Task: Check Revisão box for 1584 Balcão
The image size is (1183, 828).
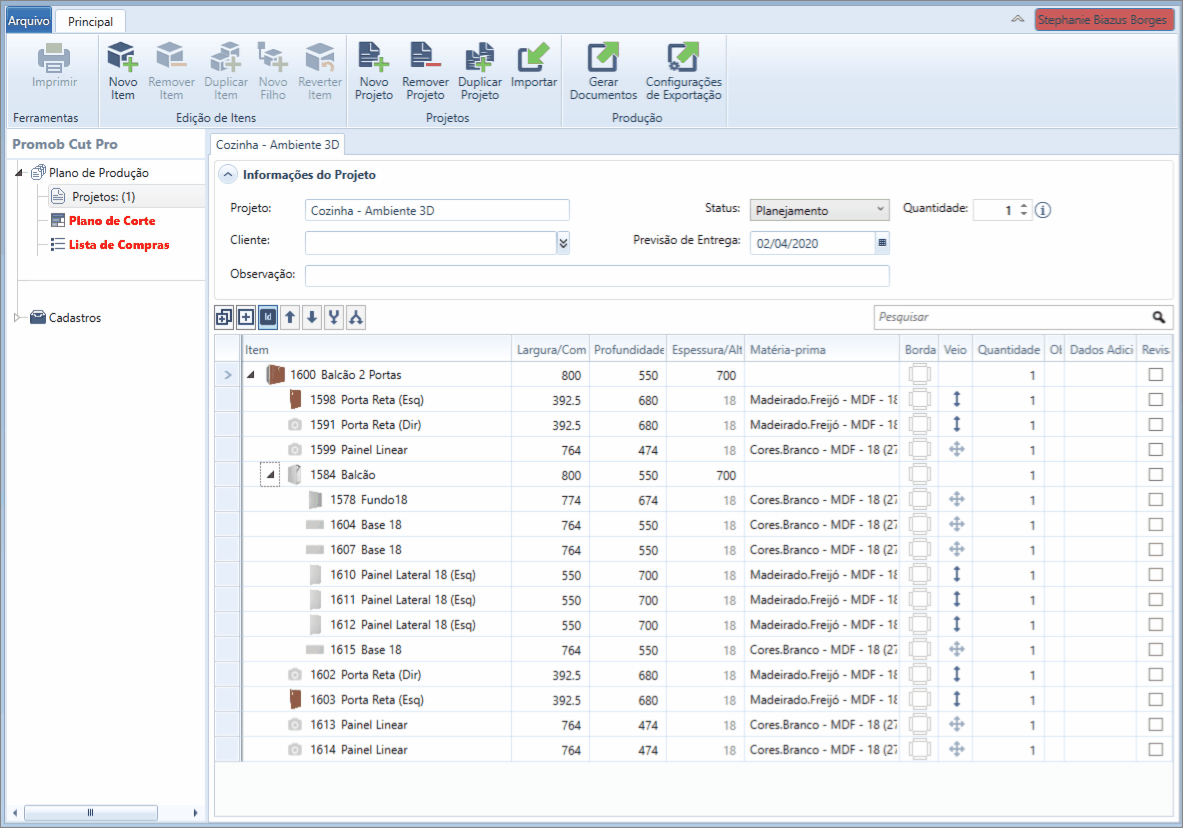Action: pos(1155,474)
